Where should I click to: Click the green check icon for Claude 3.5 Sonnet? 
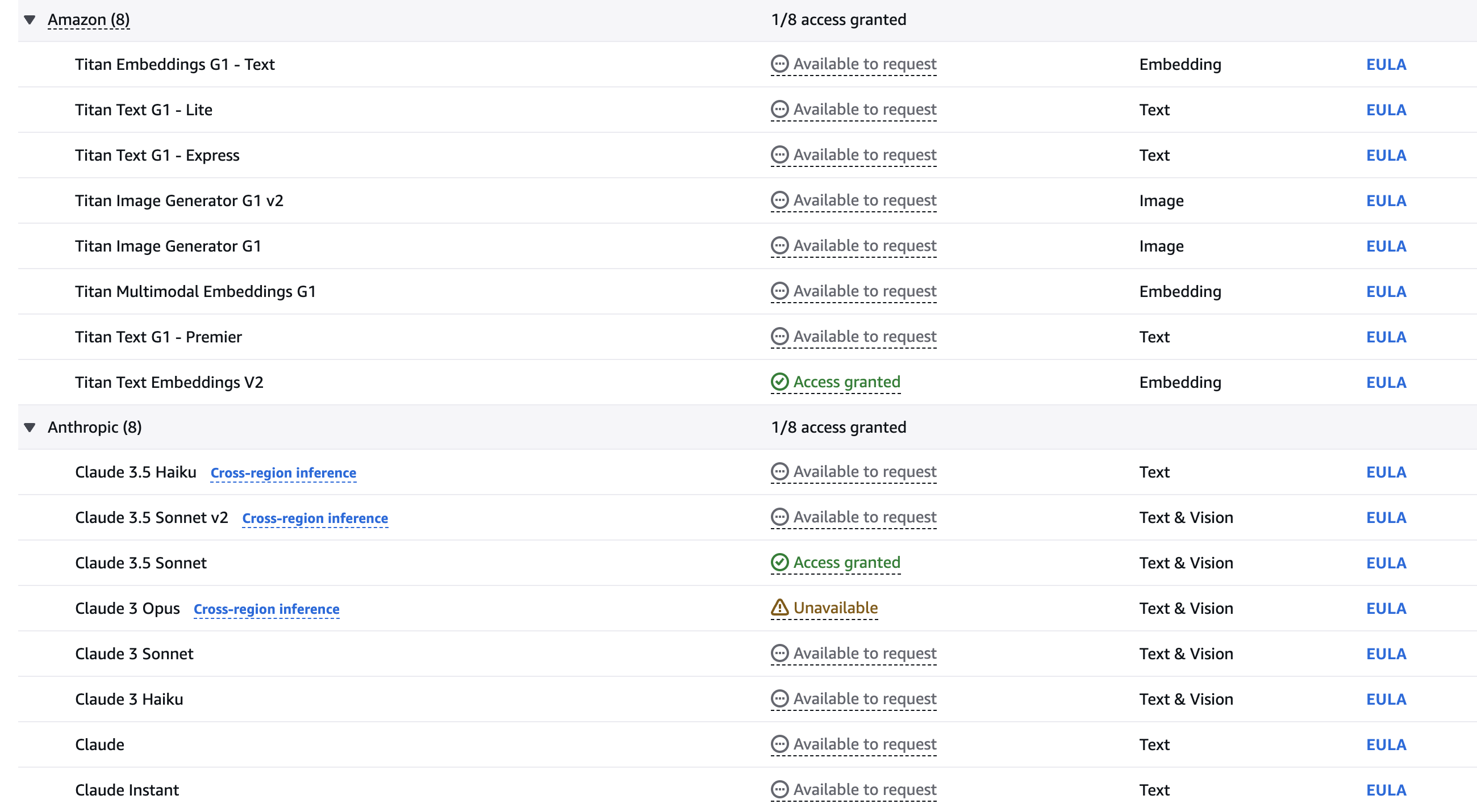(779, 563)
